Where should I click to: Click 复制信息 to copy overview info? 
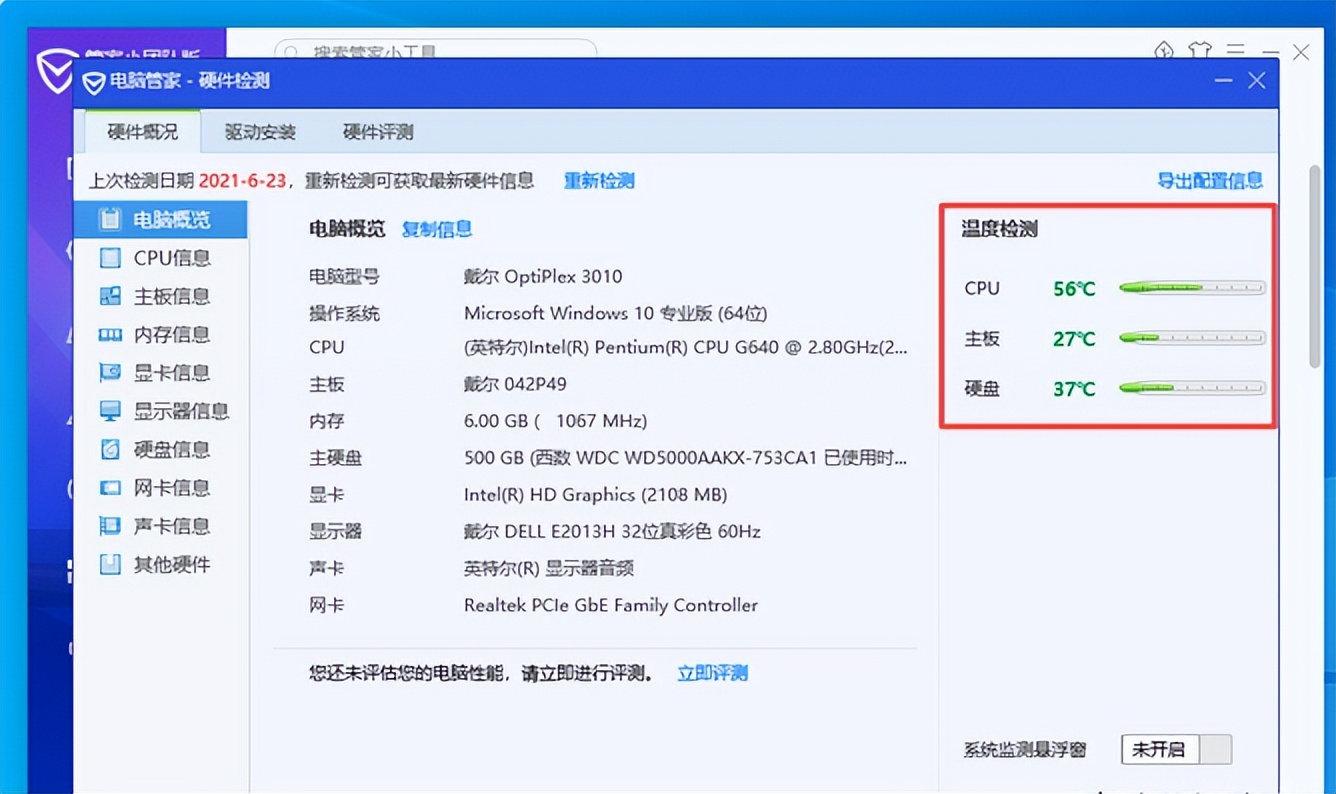click(436, 229)
